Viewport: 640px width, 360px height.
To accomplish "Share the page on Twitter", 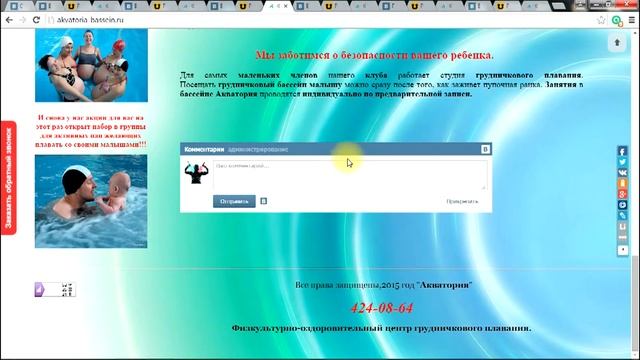I will (622, 162).
